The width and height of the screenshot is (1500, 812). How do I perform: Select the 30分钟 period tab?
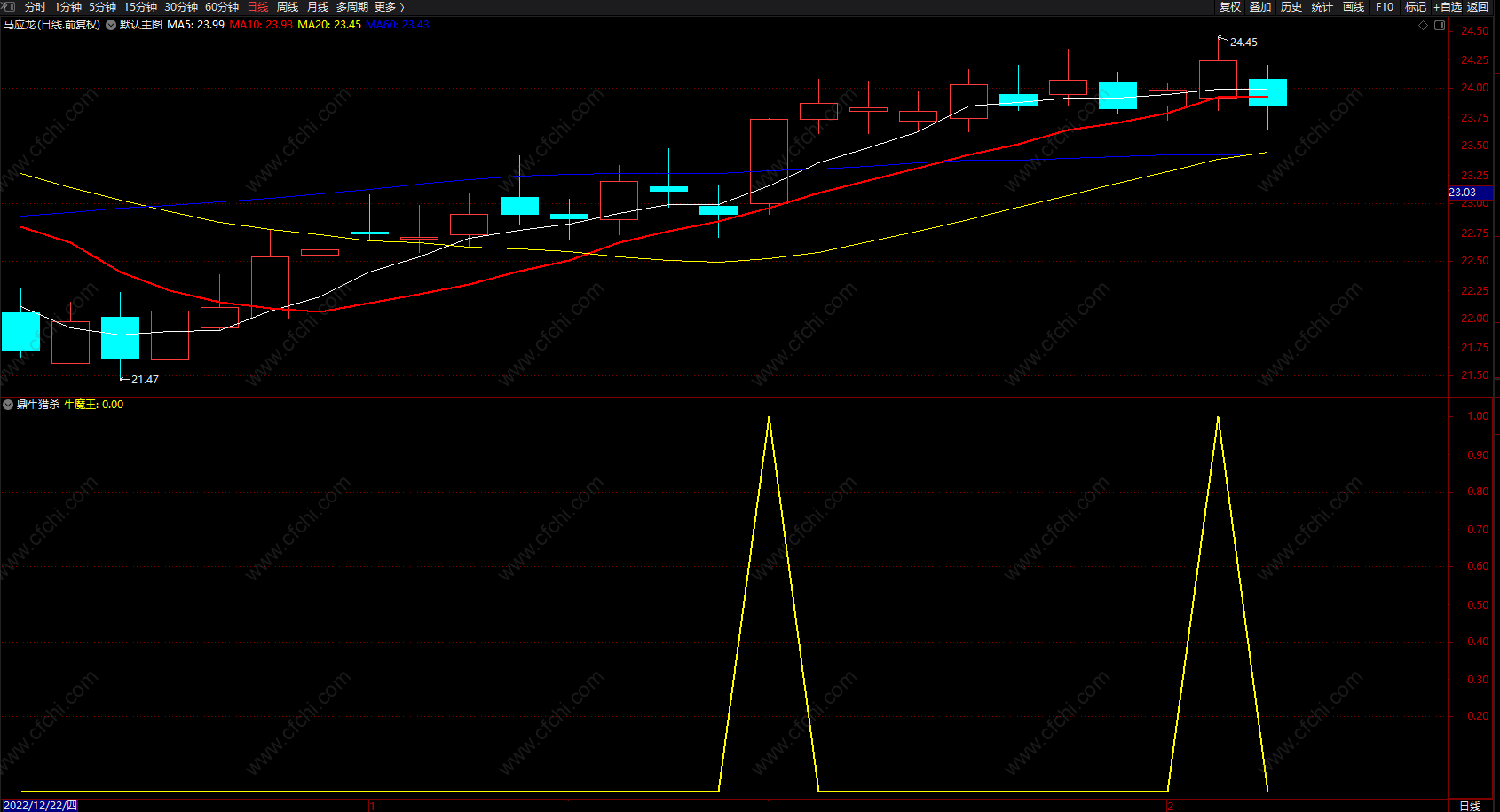181,7
